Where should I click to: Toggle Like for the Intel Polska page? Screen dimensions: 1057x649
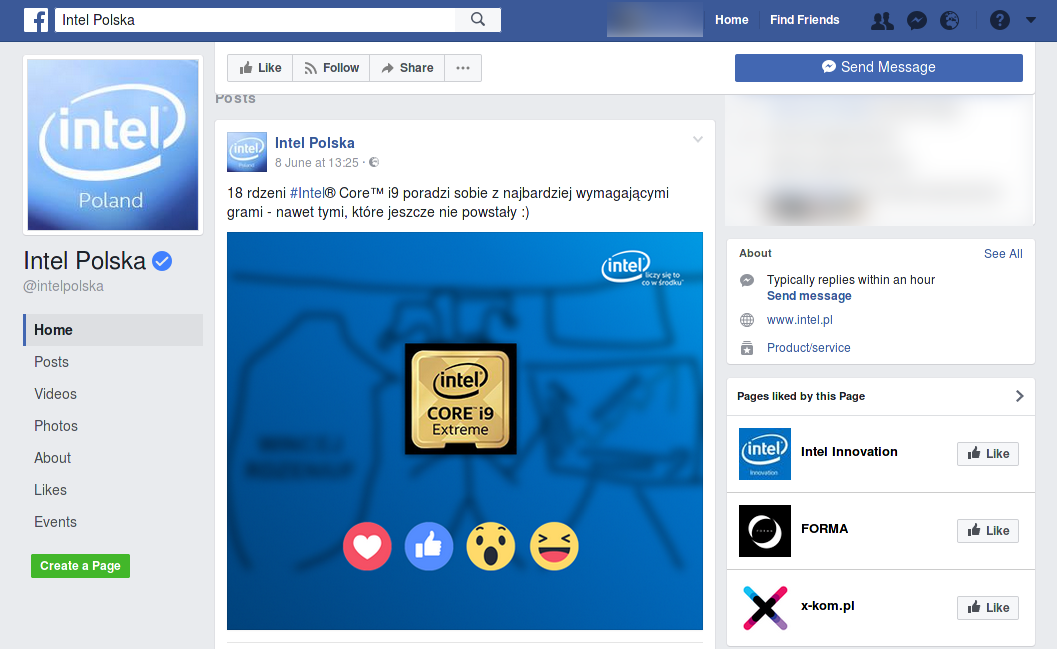[260, 68]
